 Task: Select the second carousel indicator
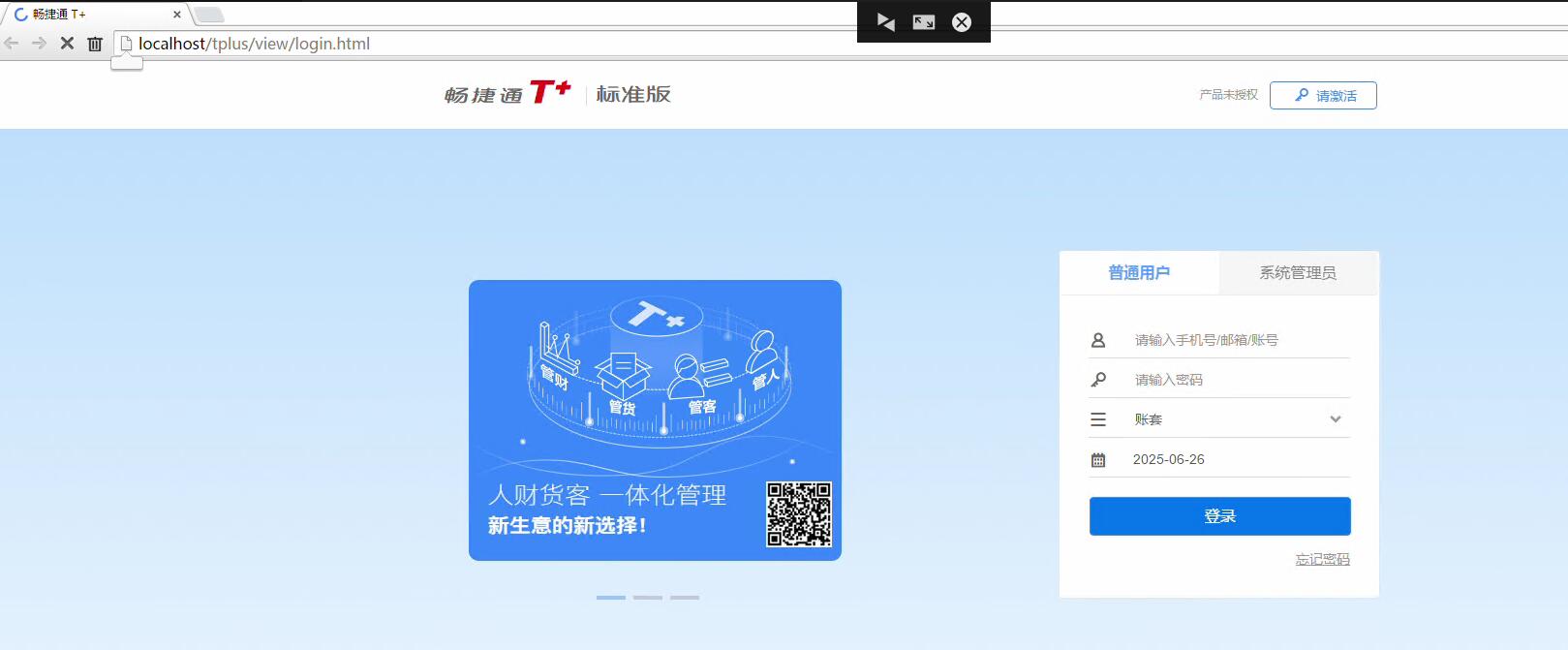pyautogui.click(x=648, y=598)
